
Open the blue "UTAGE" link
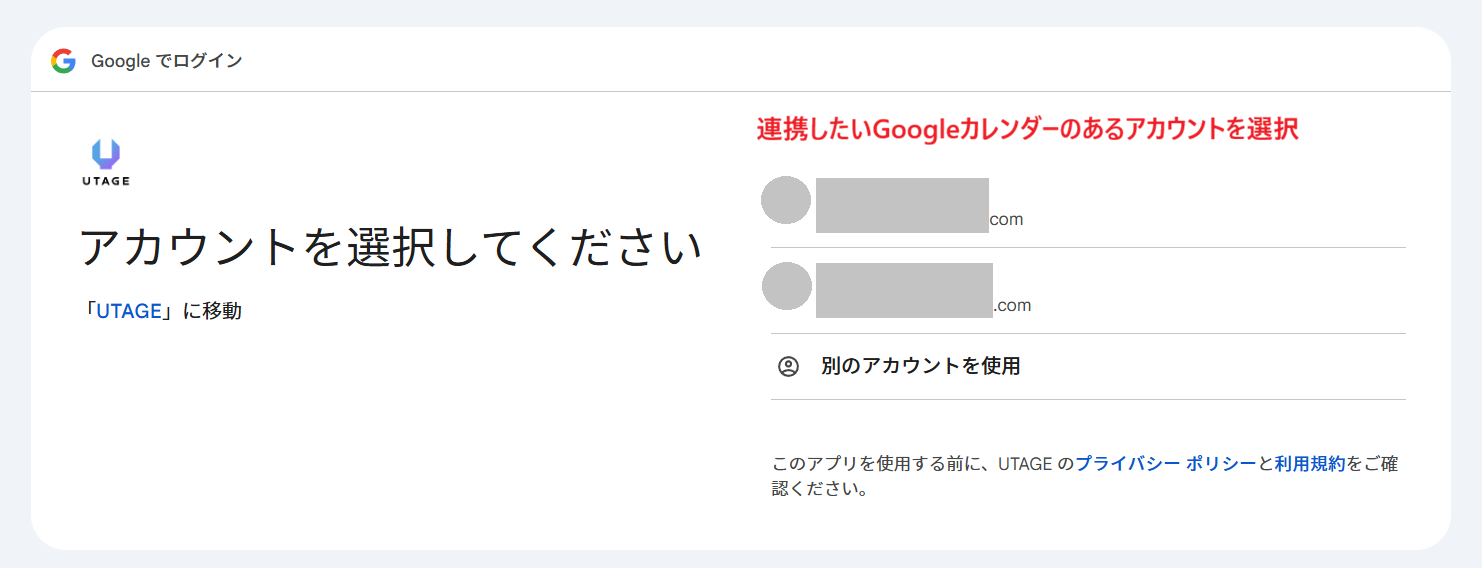coord(129,311)
